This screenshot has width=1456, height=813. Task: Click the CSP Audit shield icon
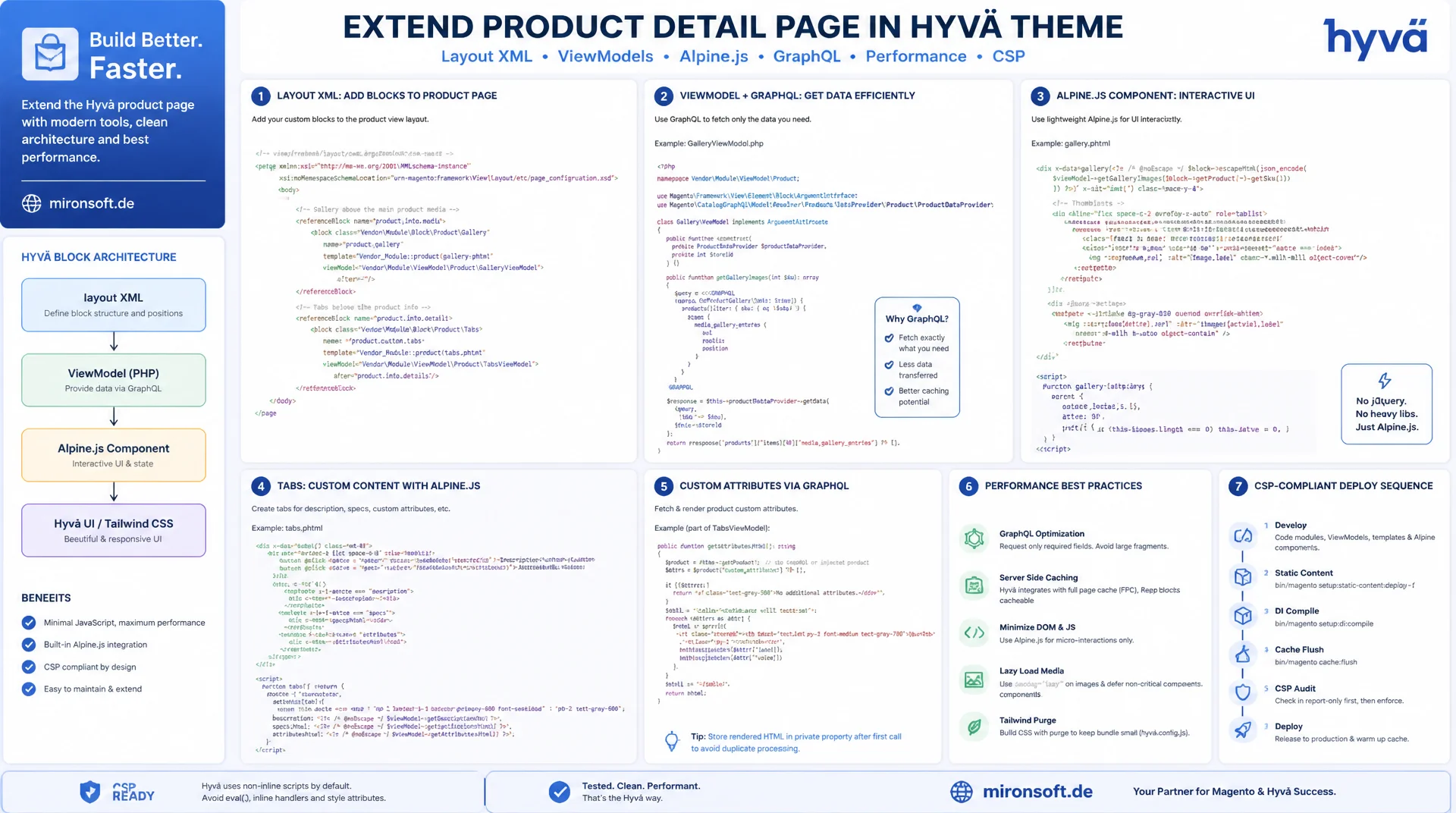(1242, 692)
